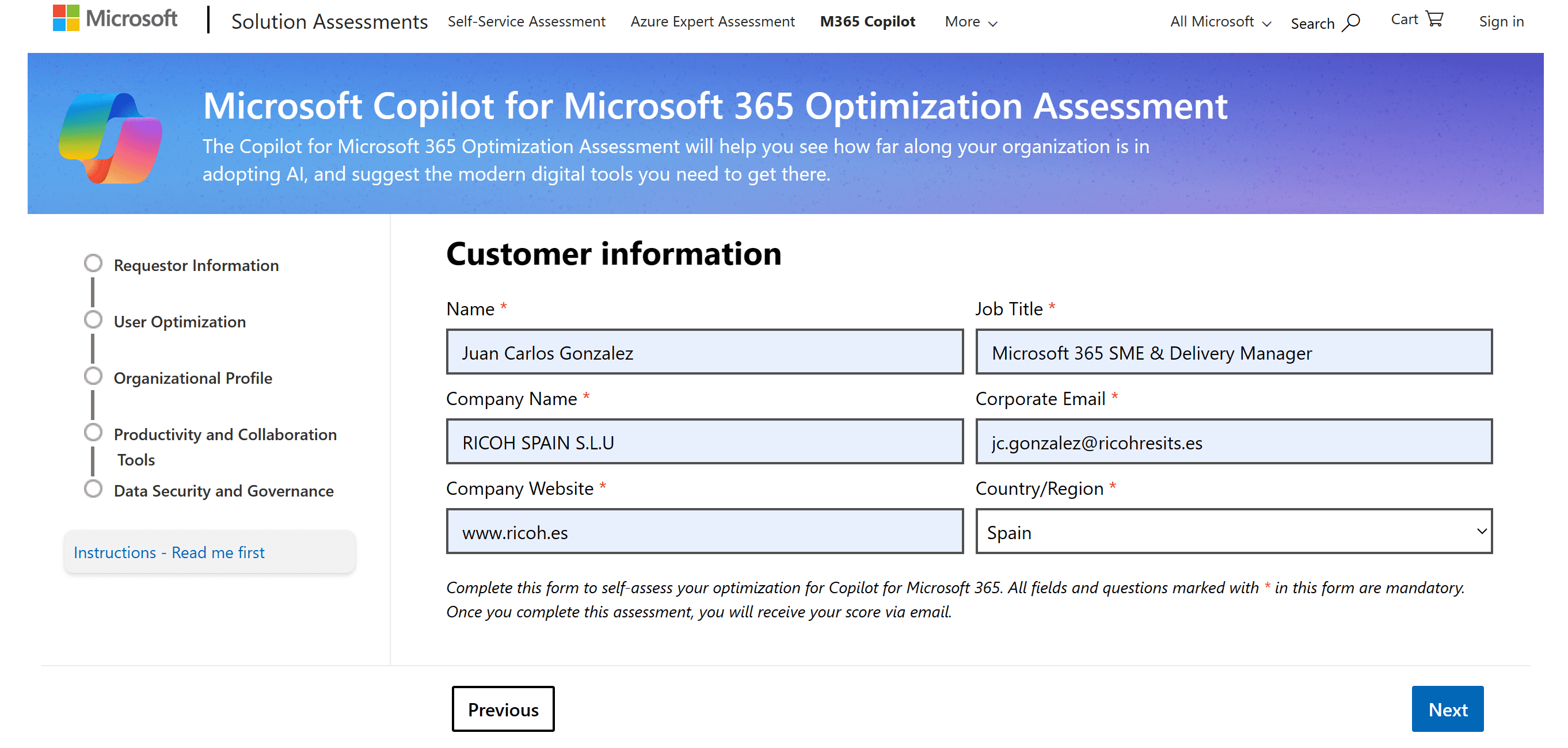Image resolution: width=1568 pixels, height=748 pixels.
Task: Click the Sign in link
Action: [1501, 22]
